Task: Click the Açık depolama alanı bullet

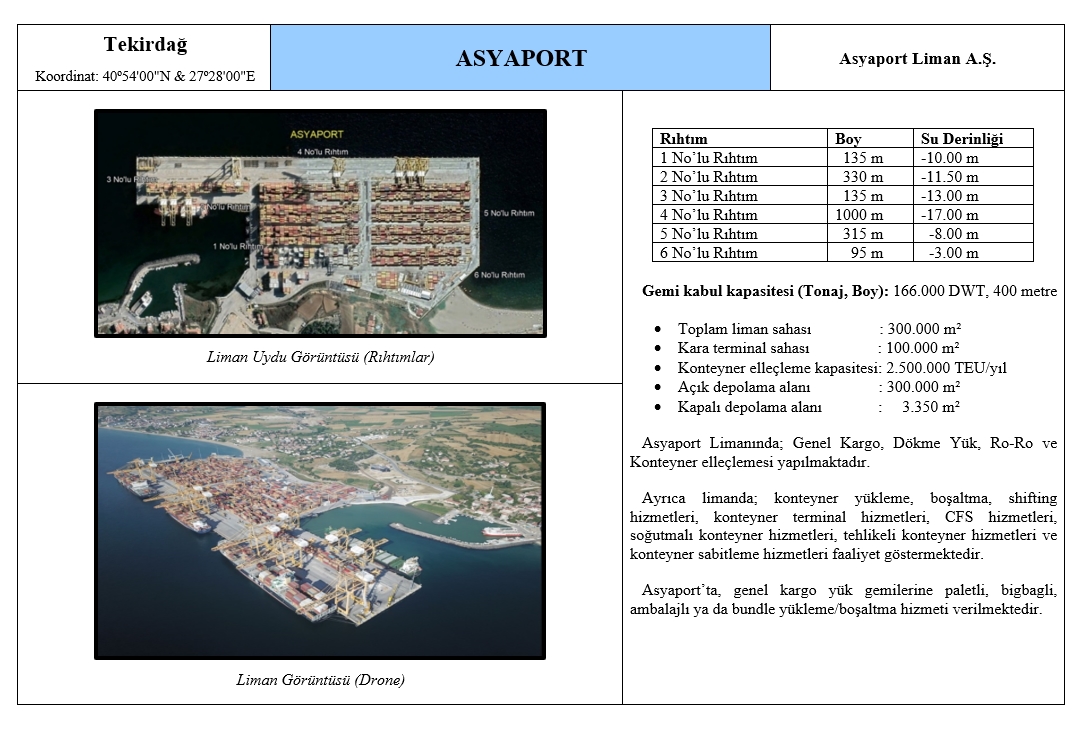Action: coord(808,387)
